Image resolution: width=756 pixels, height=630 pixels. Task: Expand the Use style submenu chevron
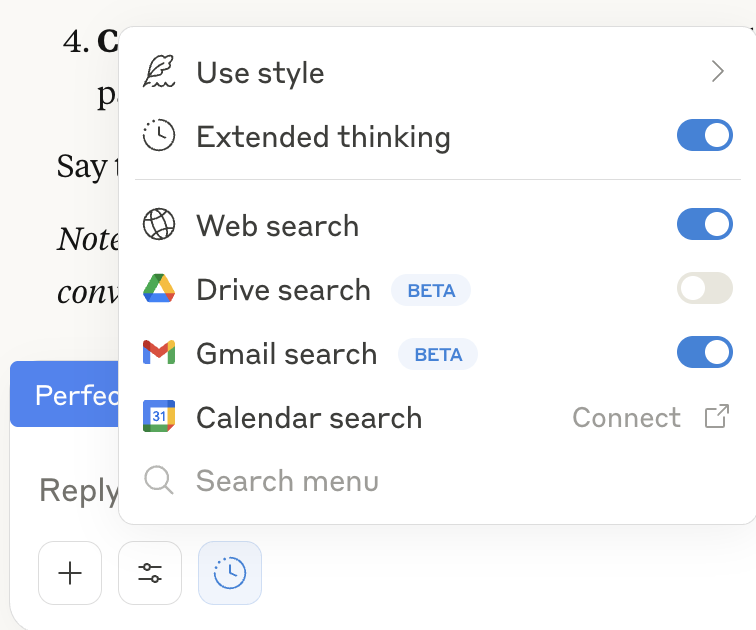(x=717, y=71)
